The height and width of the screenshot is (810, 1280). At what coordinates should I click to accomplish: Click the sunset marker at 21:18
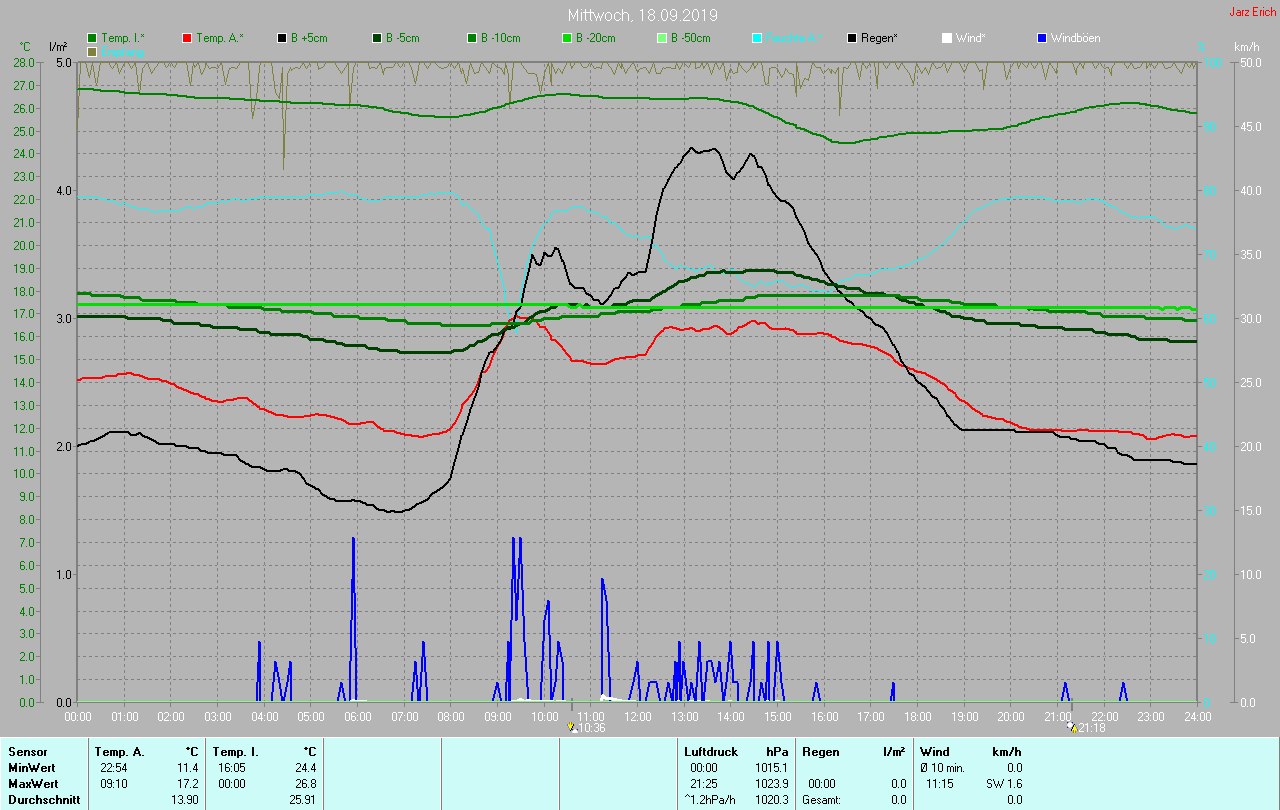point(1072,727)
